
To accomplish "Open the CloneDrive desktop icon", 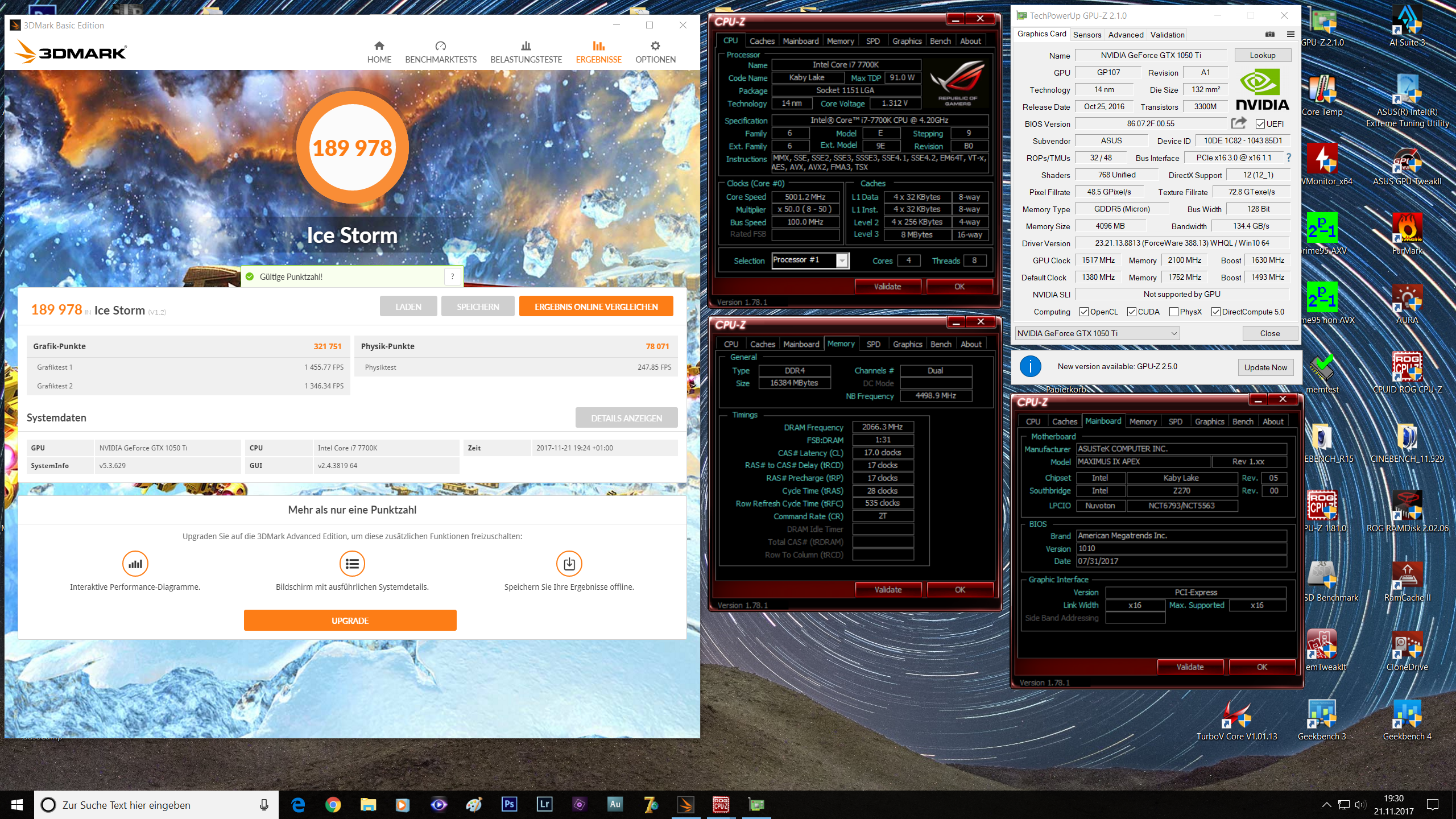I will pyautogui.click(x=1407, y=651).
